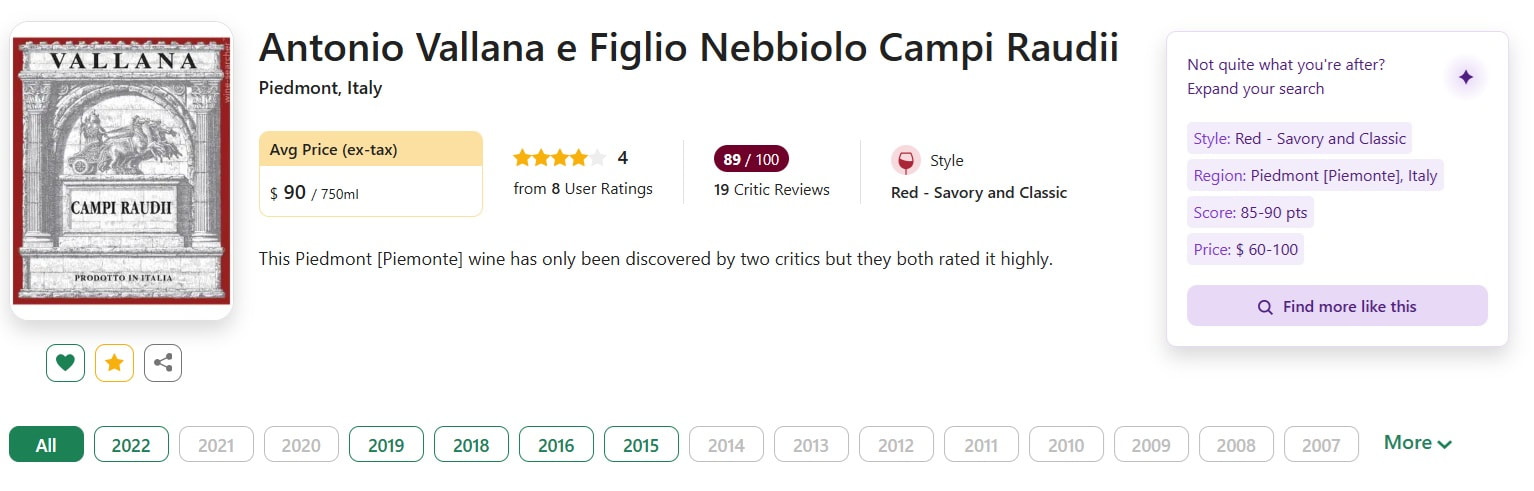Click the share icon below the label
This screenshot has height=491, width=1534.
pyautogui.click(x=163, y=363)
